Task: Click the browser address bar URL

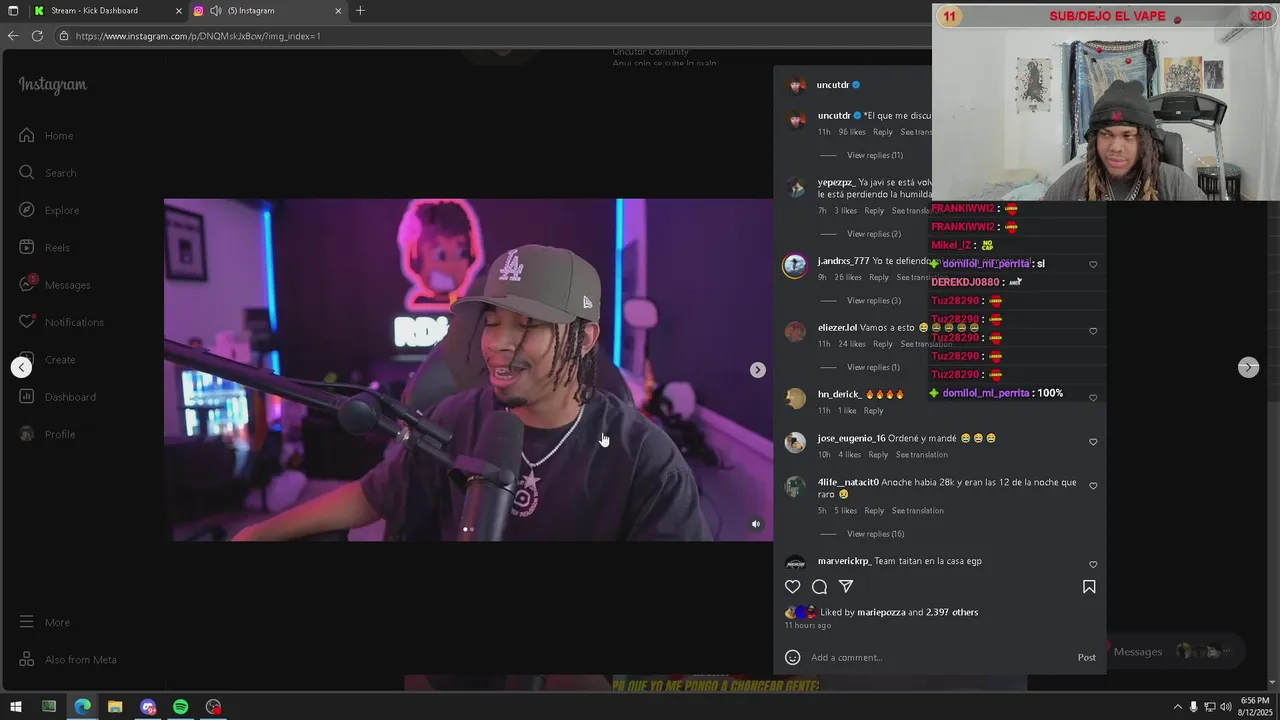Action: [x=198, y=36]
